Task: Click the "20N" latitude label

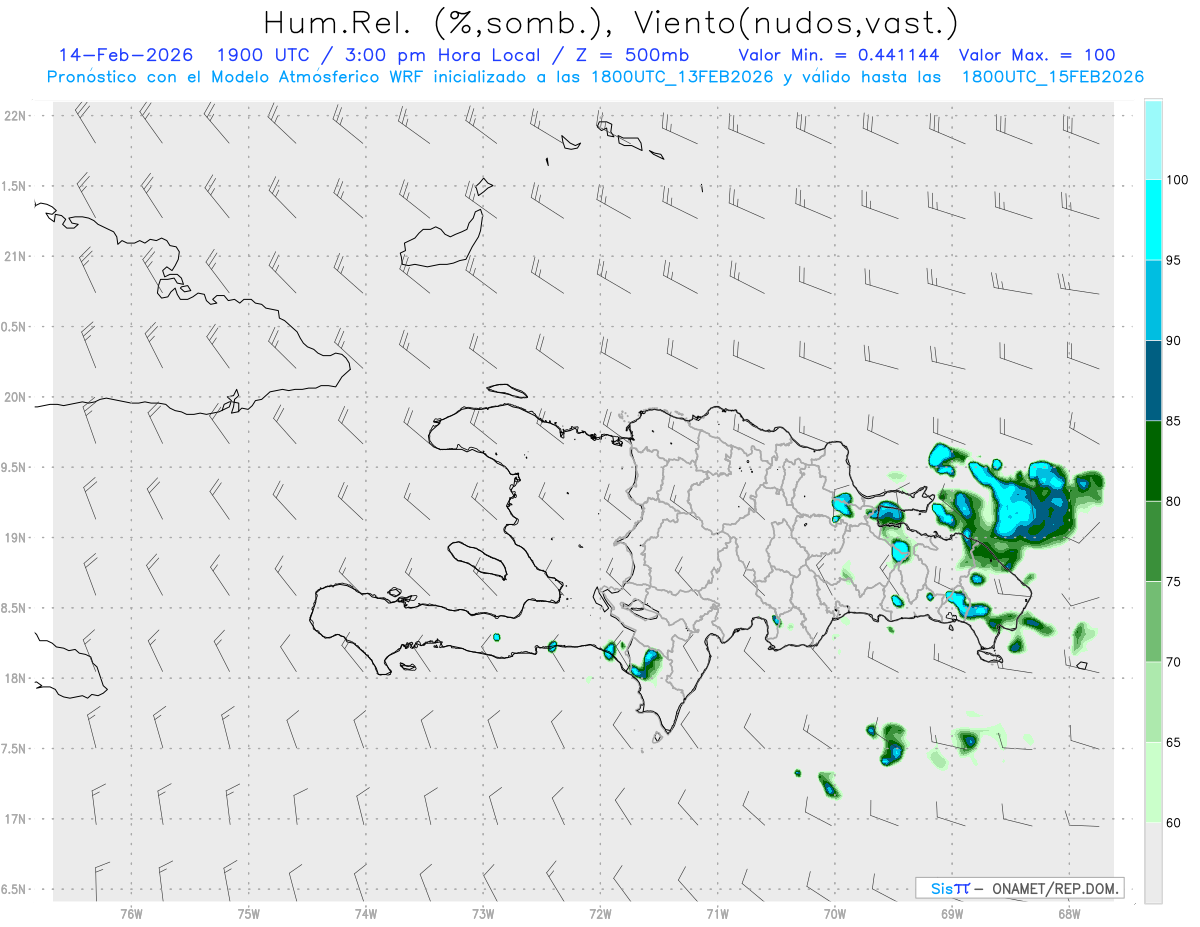Action: tap(14, 397)
